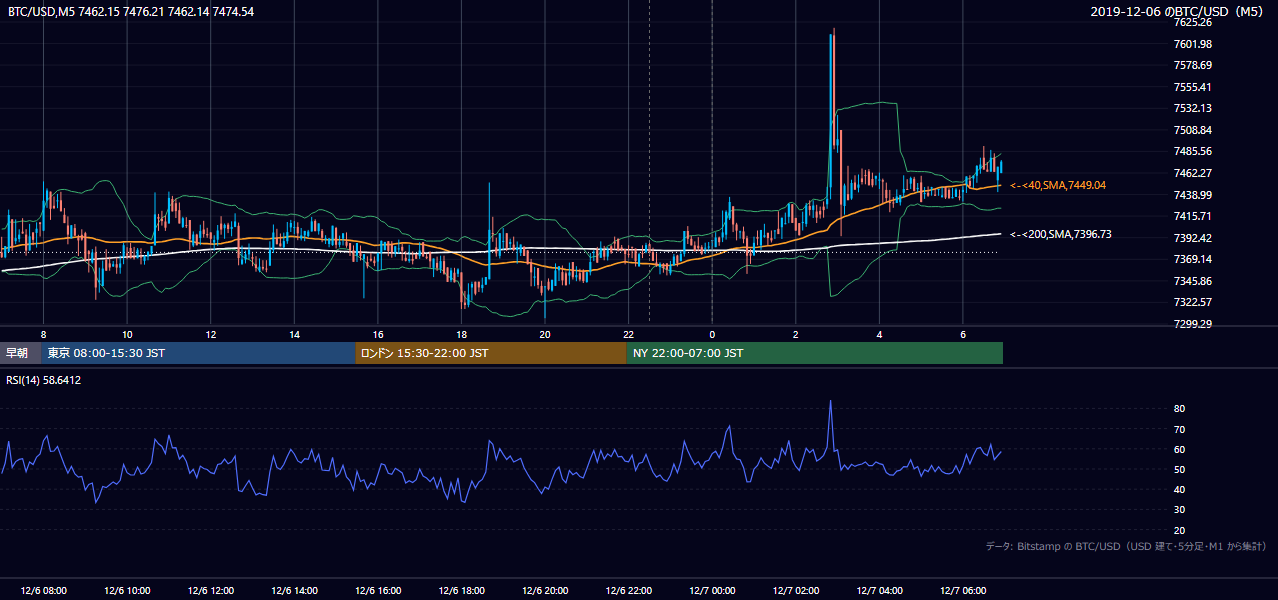Click RSI scale value 20
This screenshot has height=600, width=1278.
(1180, 530)
